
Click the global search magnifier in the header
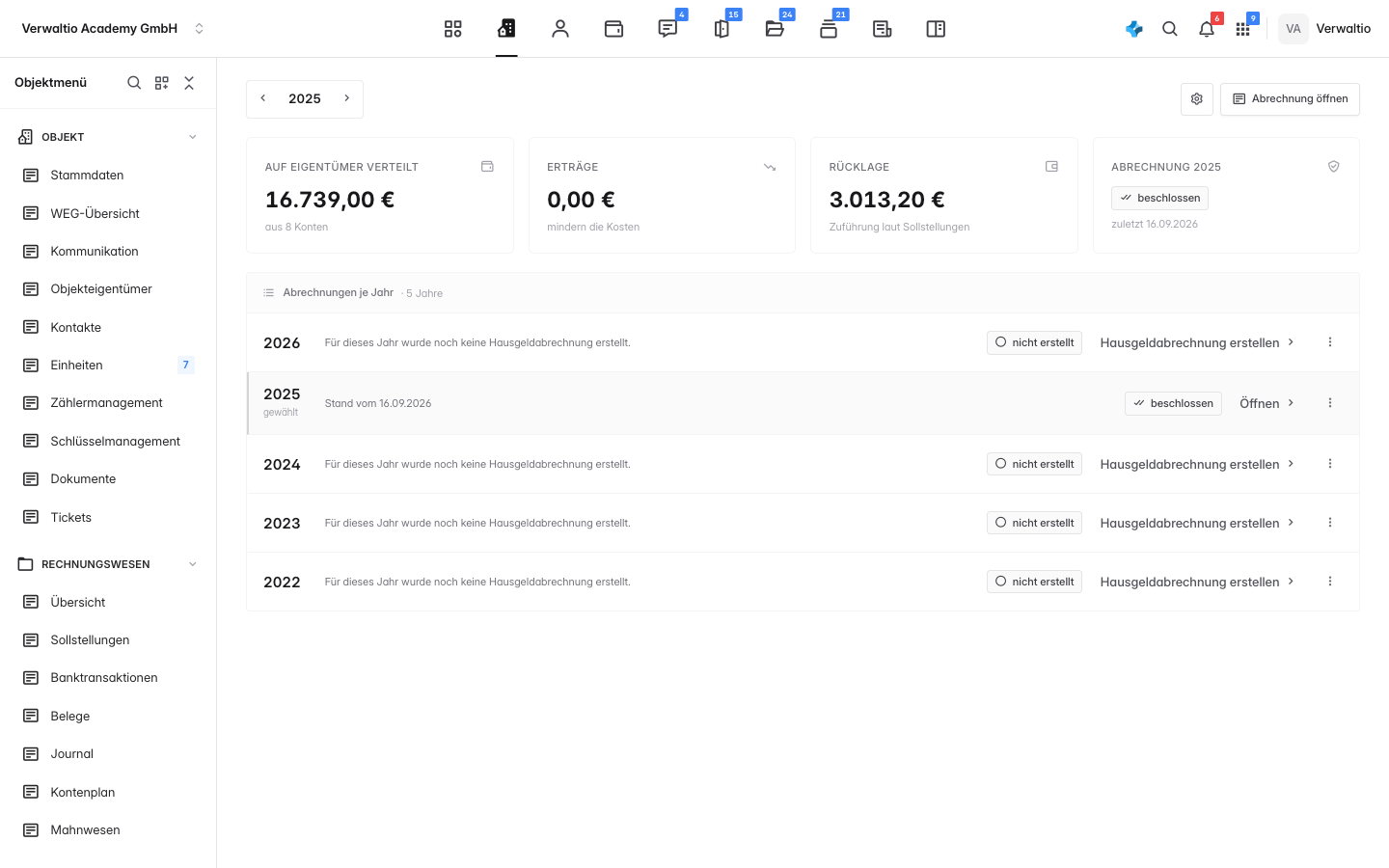point(1170,29)
